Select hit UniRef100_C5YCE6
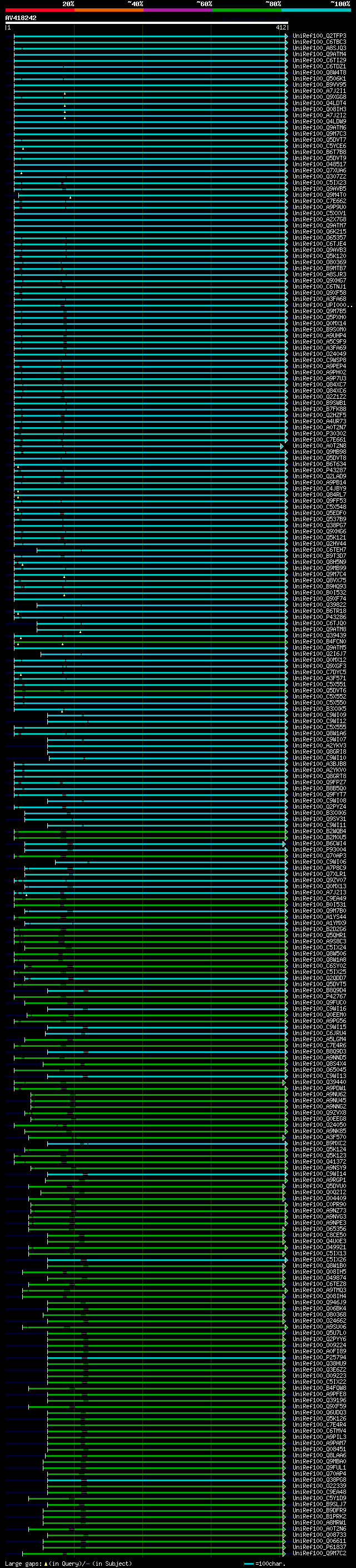 coord(319,146)
